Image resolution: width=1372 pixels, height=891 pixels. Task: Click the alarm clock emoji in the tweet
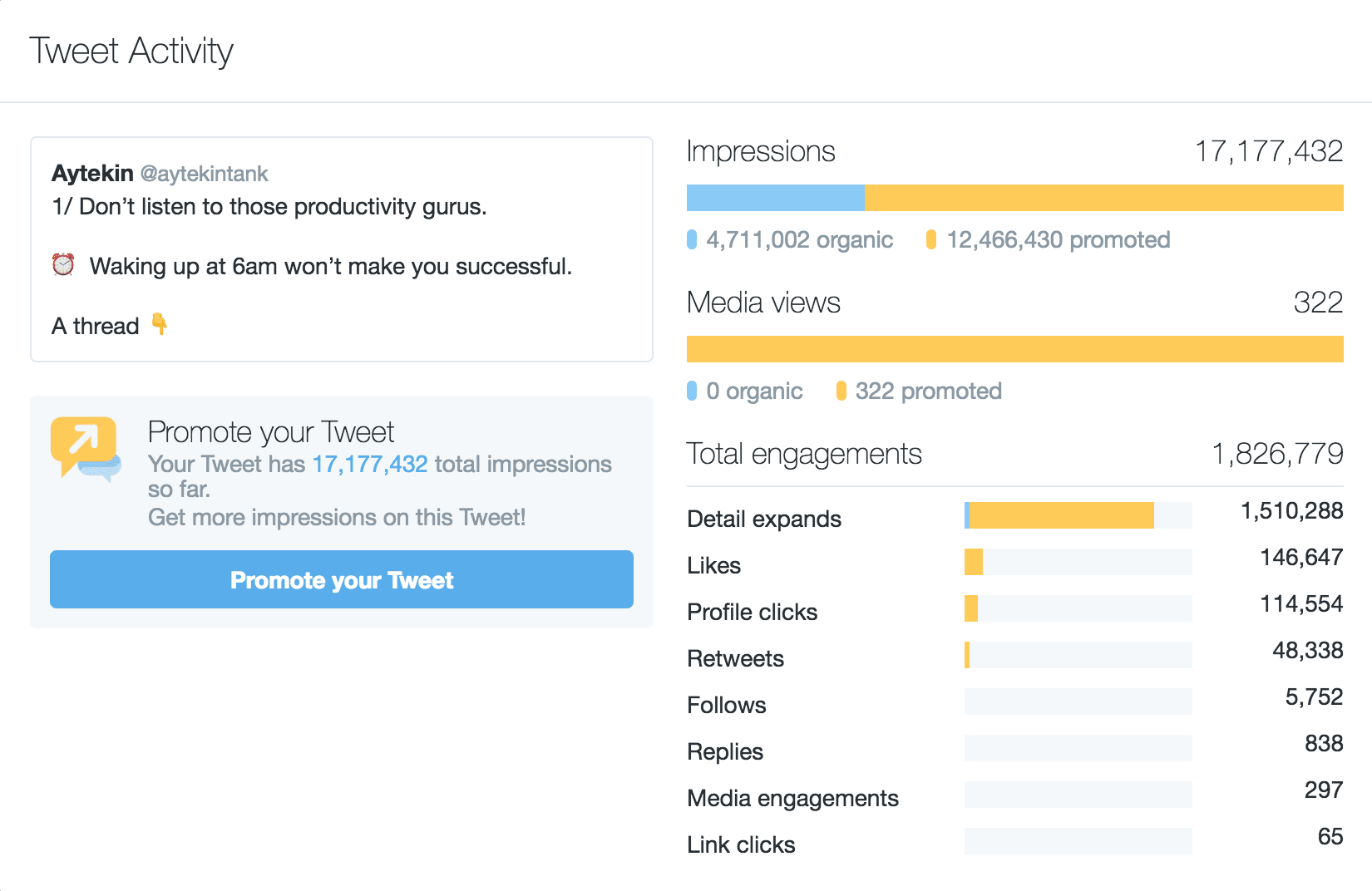point(63,264)
